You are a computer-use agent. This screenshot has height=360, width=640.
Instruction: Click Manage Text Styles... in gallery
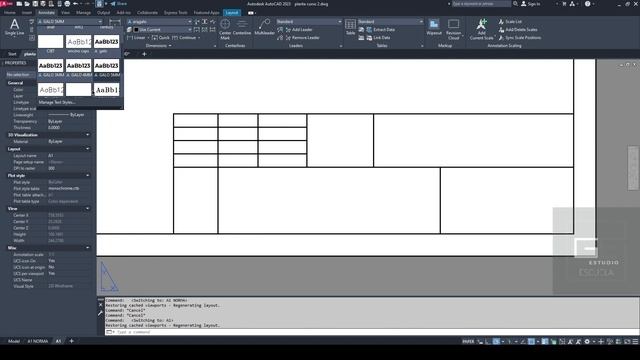pos(57,102)
